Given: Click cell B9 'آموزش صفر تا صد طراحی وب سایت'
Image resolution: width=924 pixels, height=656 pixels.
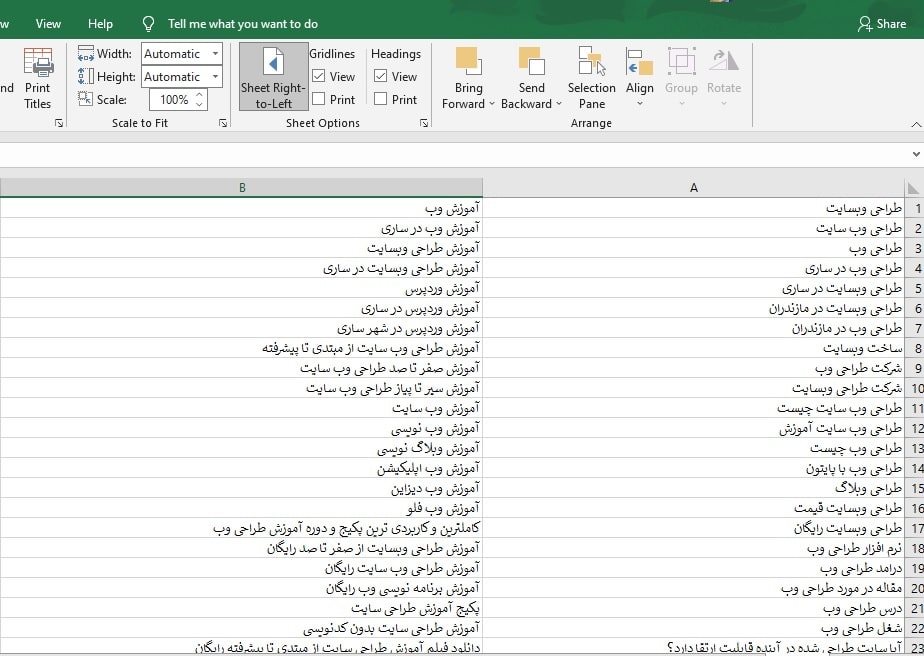Looking at the screenshot, I should [x=242, y=369].
